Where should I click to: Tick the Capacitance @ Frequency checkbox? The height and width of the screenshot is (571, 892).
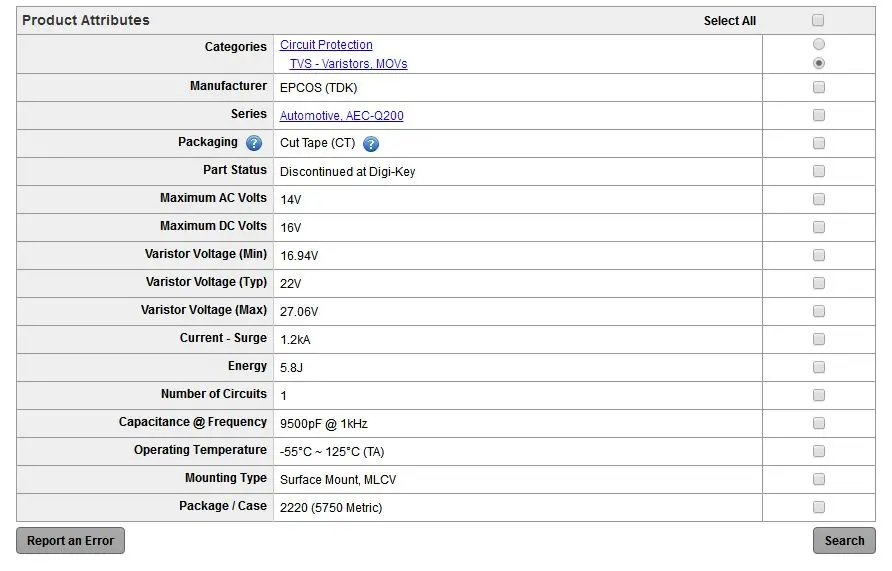[x=819, y=423]
